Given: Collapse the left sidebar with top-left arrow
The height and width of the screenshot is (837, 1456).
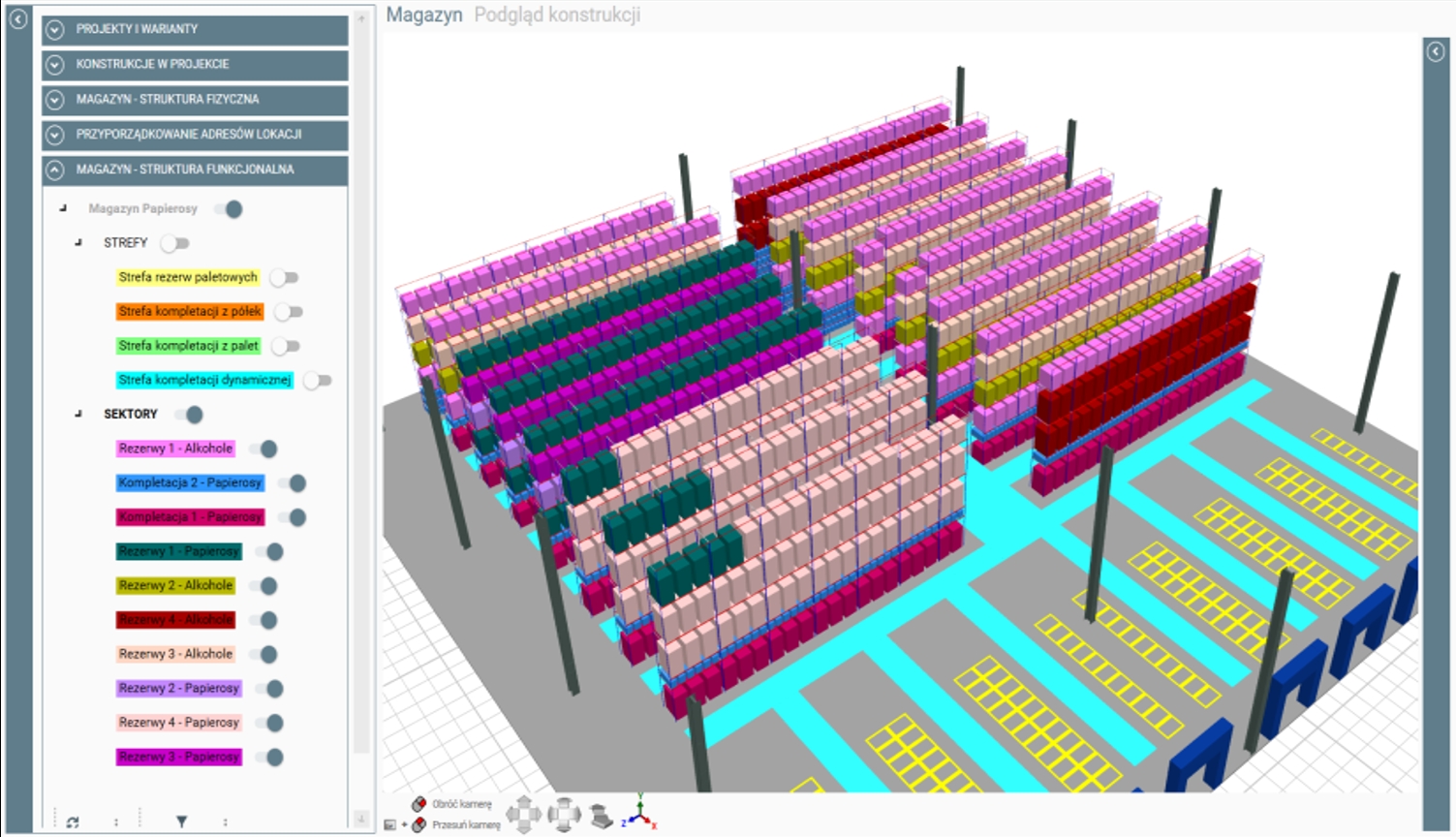Looking at the screenshot, I should pyautogui.click(x=17, y=18).
